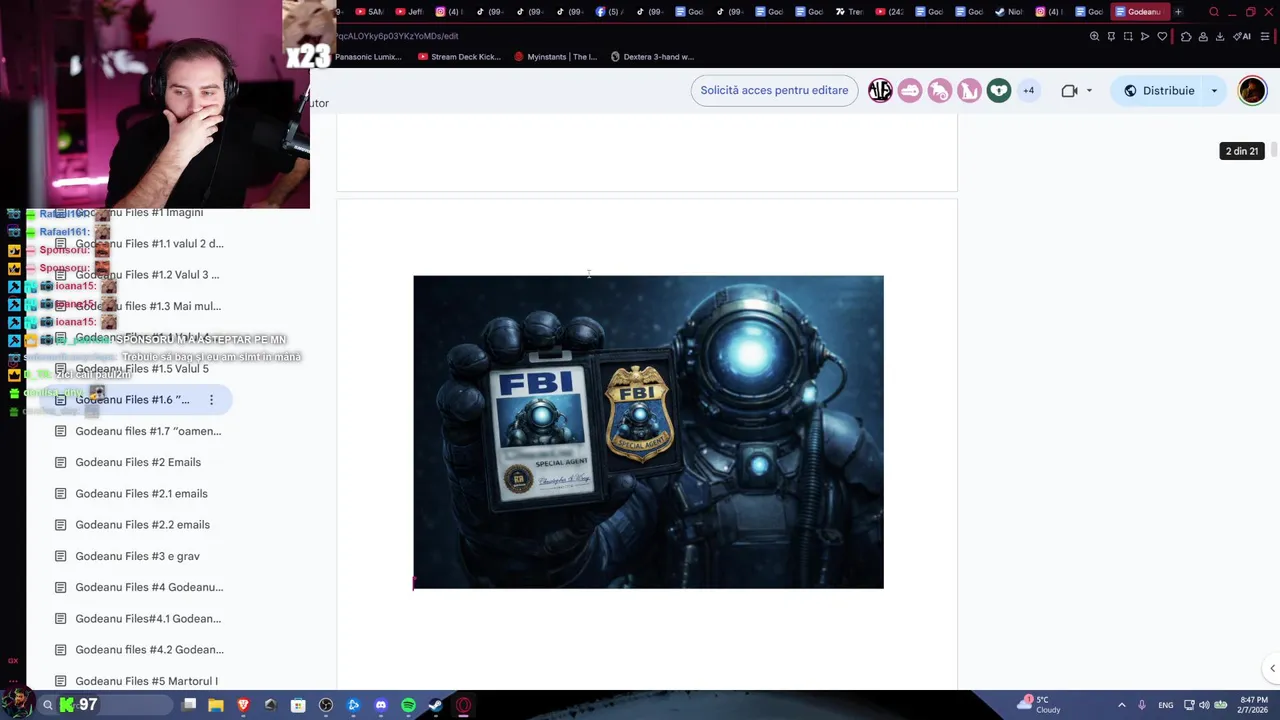Open Brave browser from the taskbar
Image resolution: width=1280 pixels, height=720 pixels.
click(243, 705)
